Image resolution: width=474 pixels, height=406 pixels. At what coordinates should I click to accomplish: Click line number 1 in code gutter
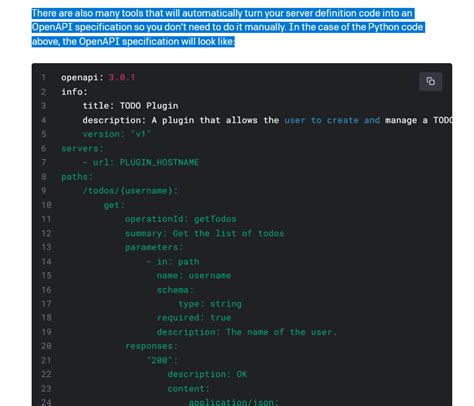[43, 77]
